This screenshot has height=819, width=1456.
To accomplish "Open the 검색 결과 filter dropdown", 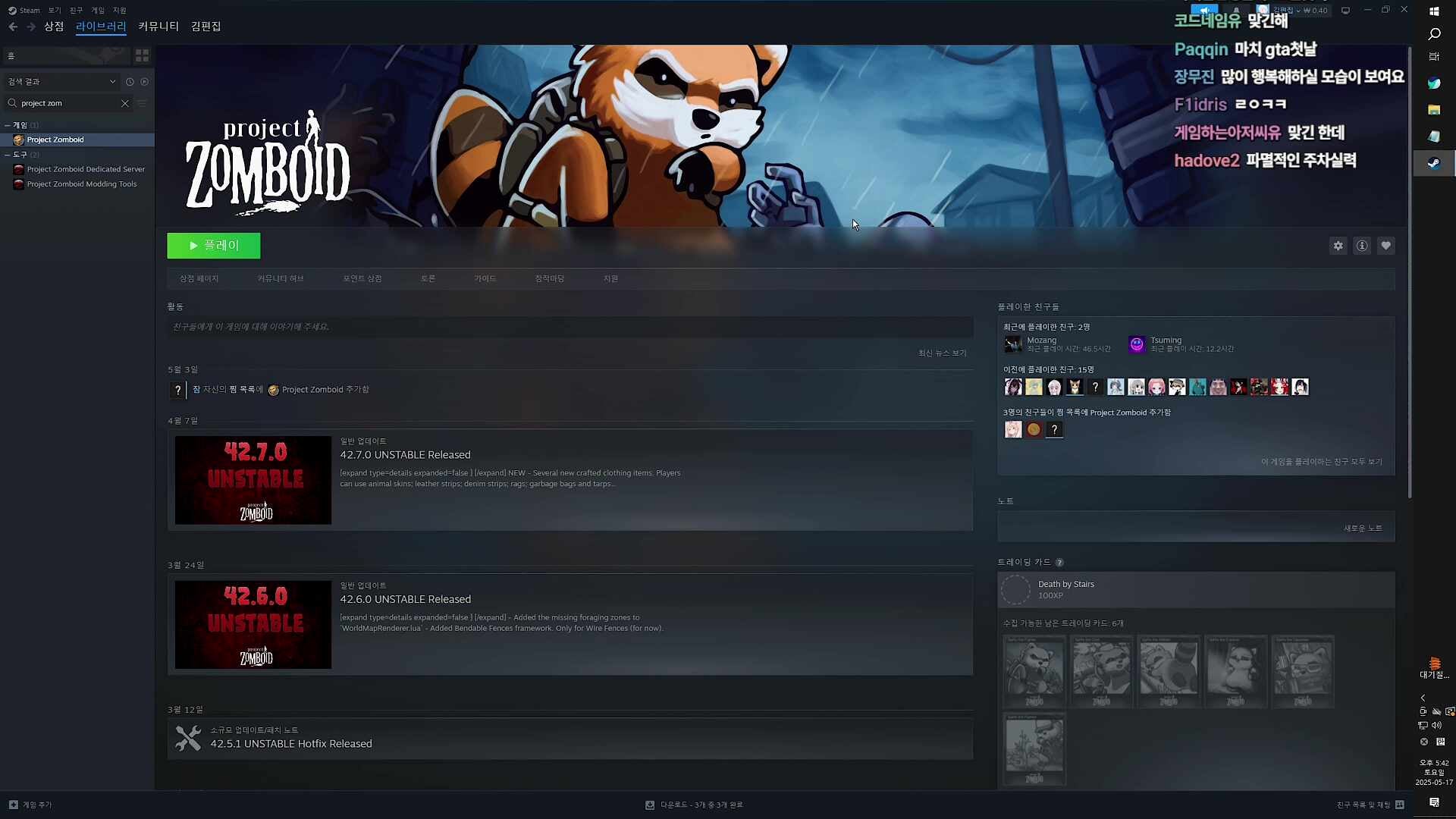I will pyautogui.click(x=61, y=82).
